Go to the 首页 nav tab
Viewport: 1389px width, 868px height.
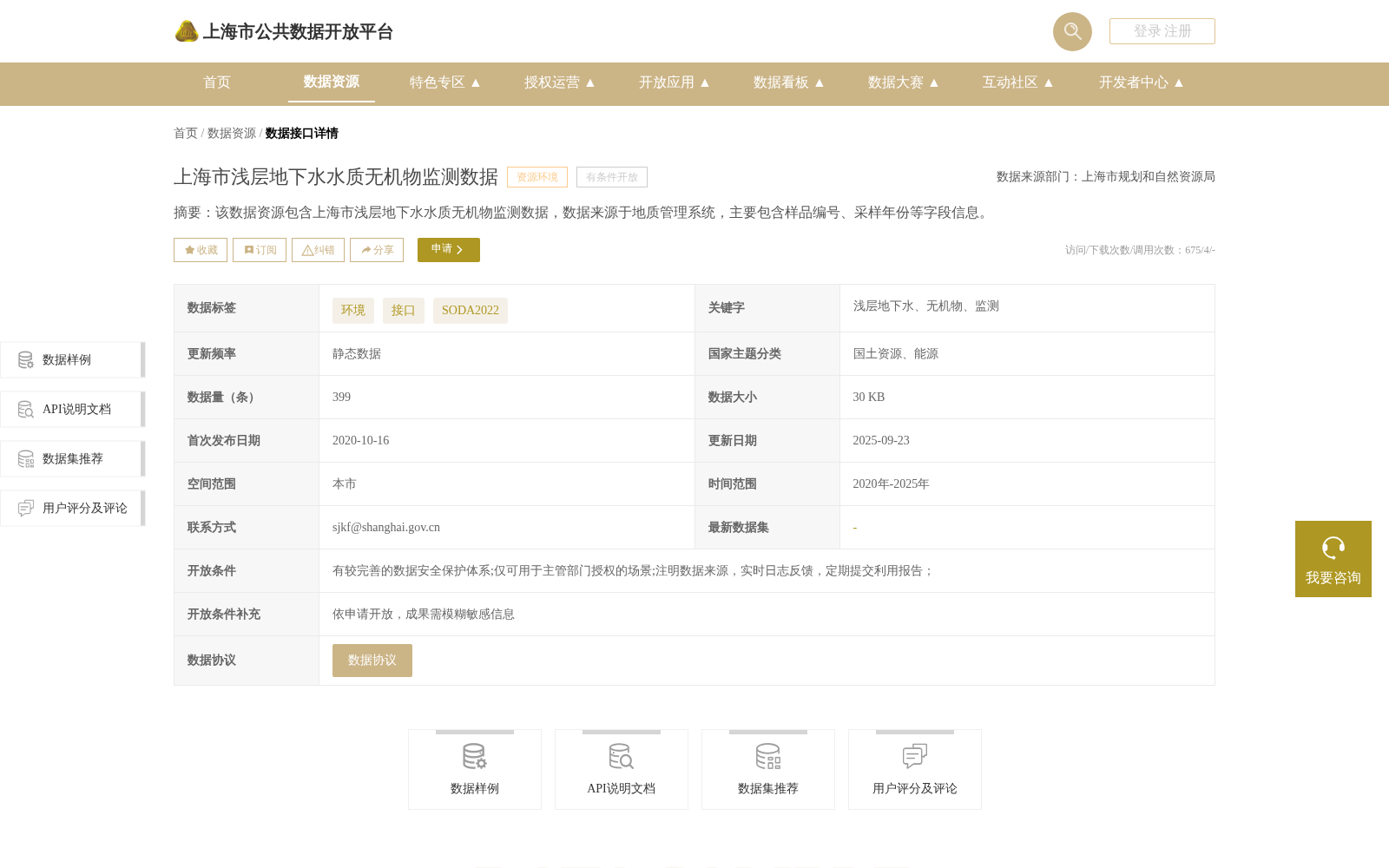[x=217, y=82]
